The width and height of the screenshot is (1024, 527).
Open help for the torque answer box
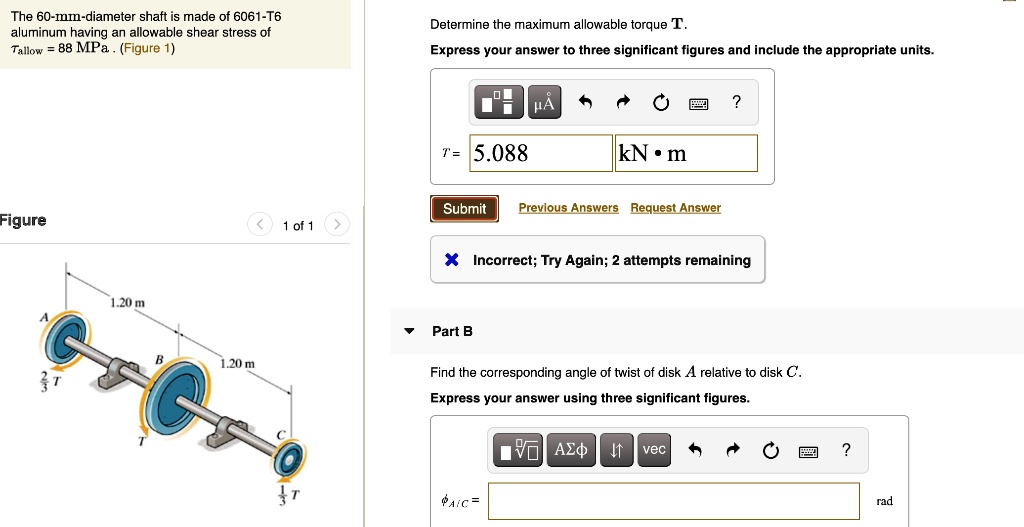tap(737, 101)
